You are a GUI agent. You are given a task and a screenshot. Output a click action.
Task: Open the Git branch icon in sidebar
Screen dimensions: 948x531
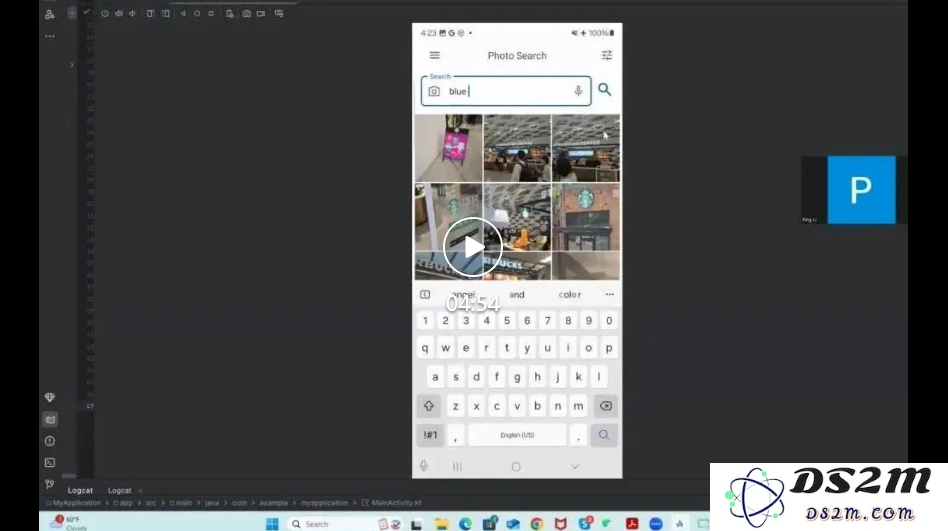(50, 484)
